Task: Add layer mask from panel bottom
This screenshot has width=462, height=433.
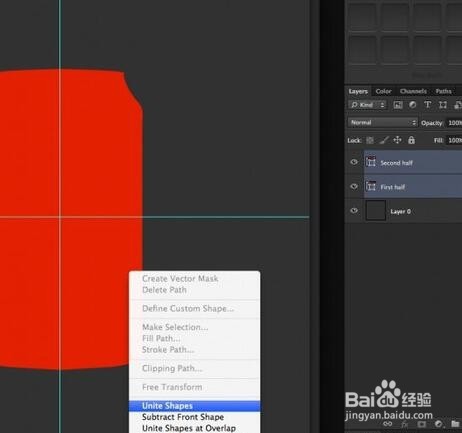Action: point(422,424)
